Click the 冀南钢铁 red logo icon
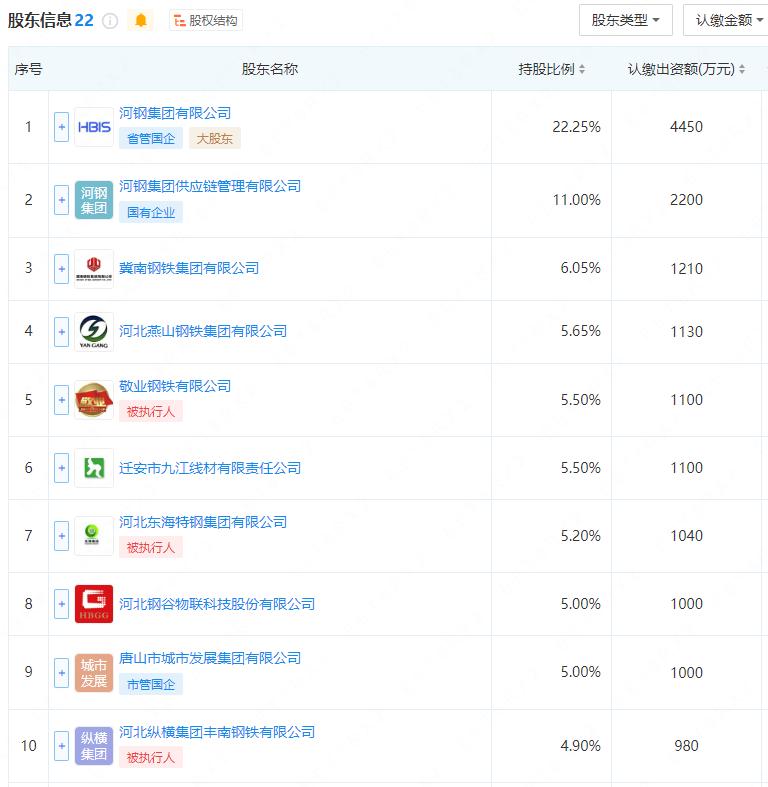This screenshot has height=787, width=768. (94, 268)
